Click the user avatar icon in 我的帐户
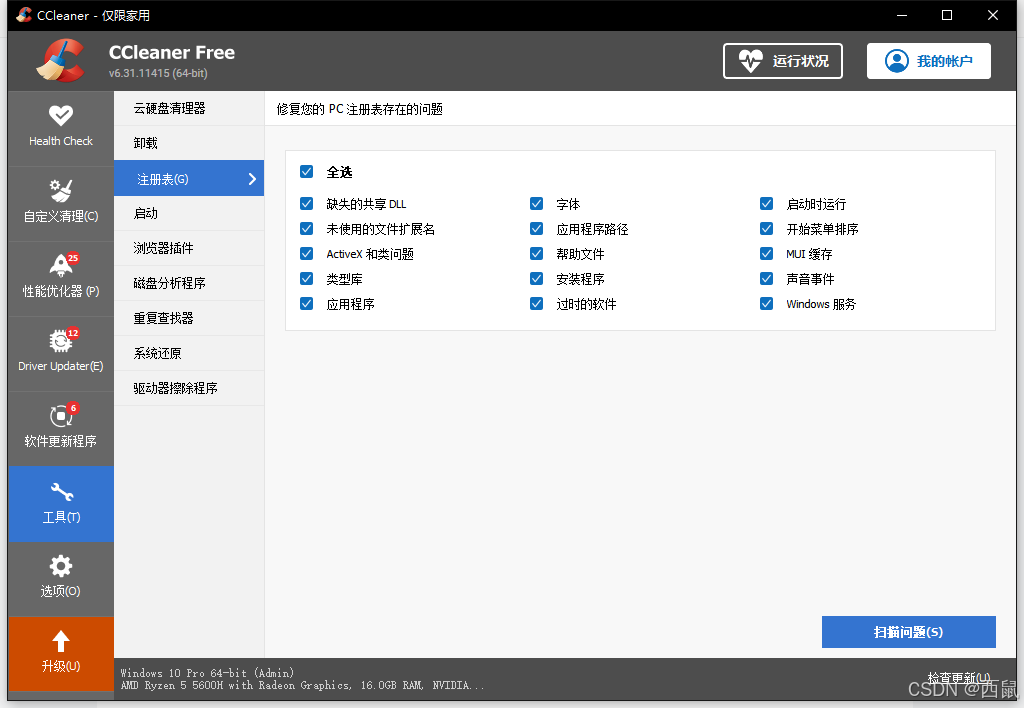 coord(897,61)
